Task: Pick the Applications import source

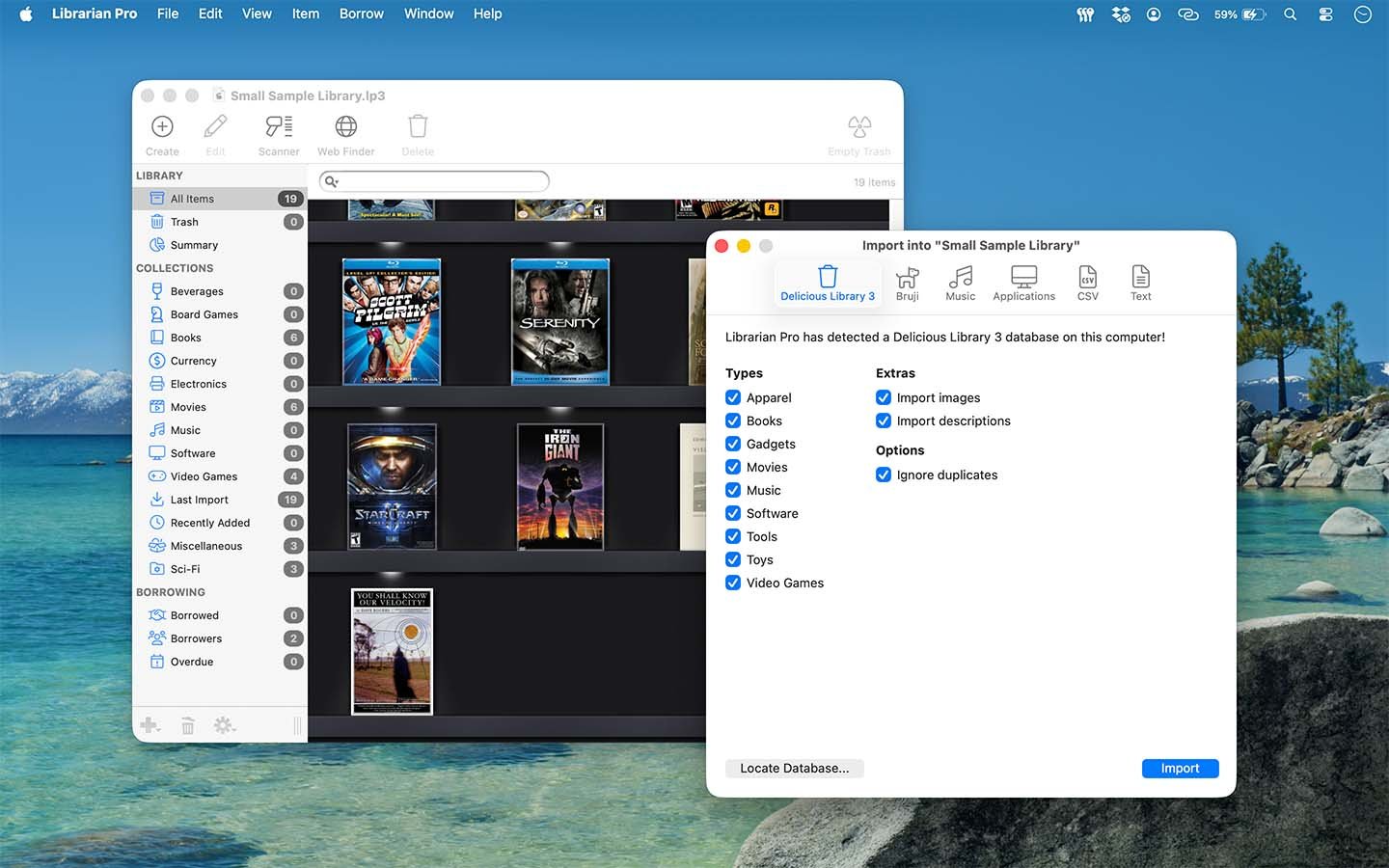Action: pyautogui.click(x=1023, y=283)
